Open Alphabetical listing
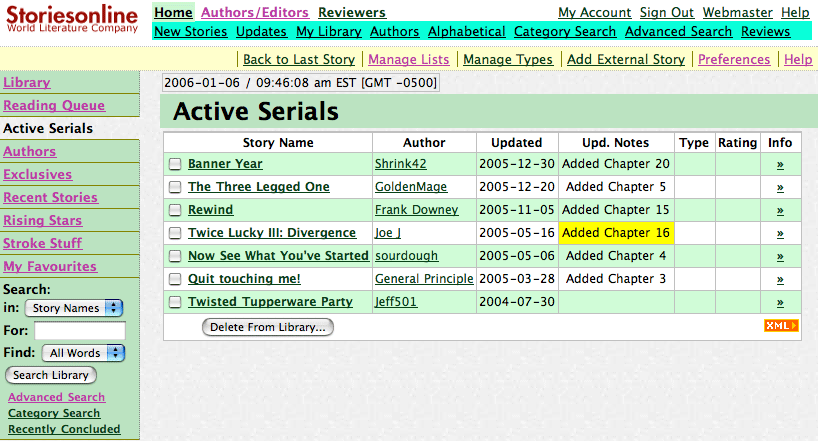 point(466,31)
